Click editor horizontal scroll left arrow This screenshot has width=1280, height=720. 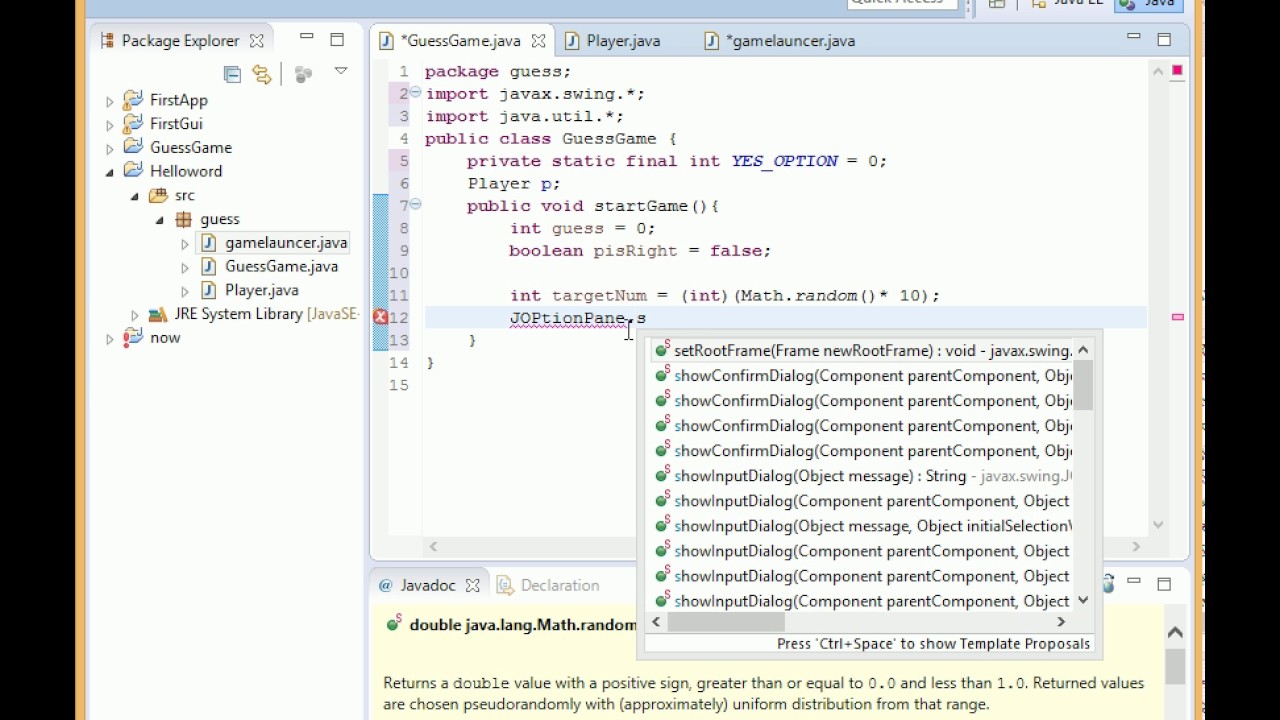433,546
